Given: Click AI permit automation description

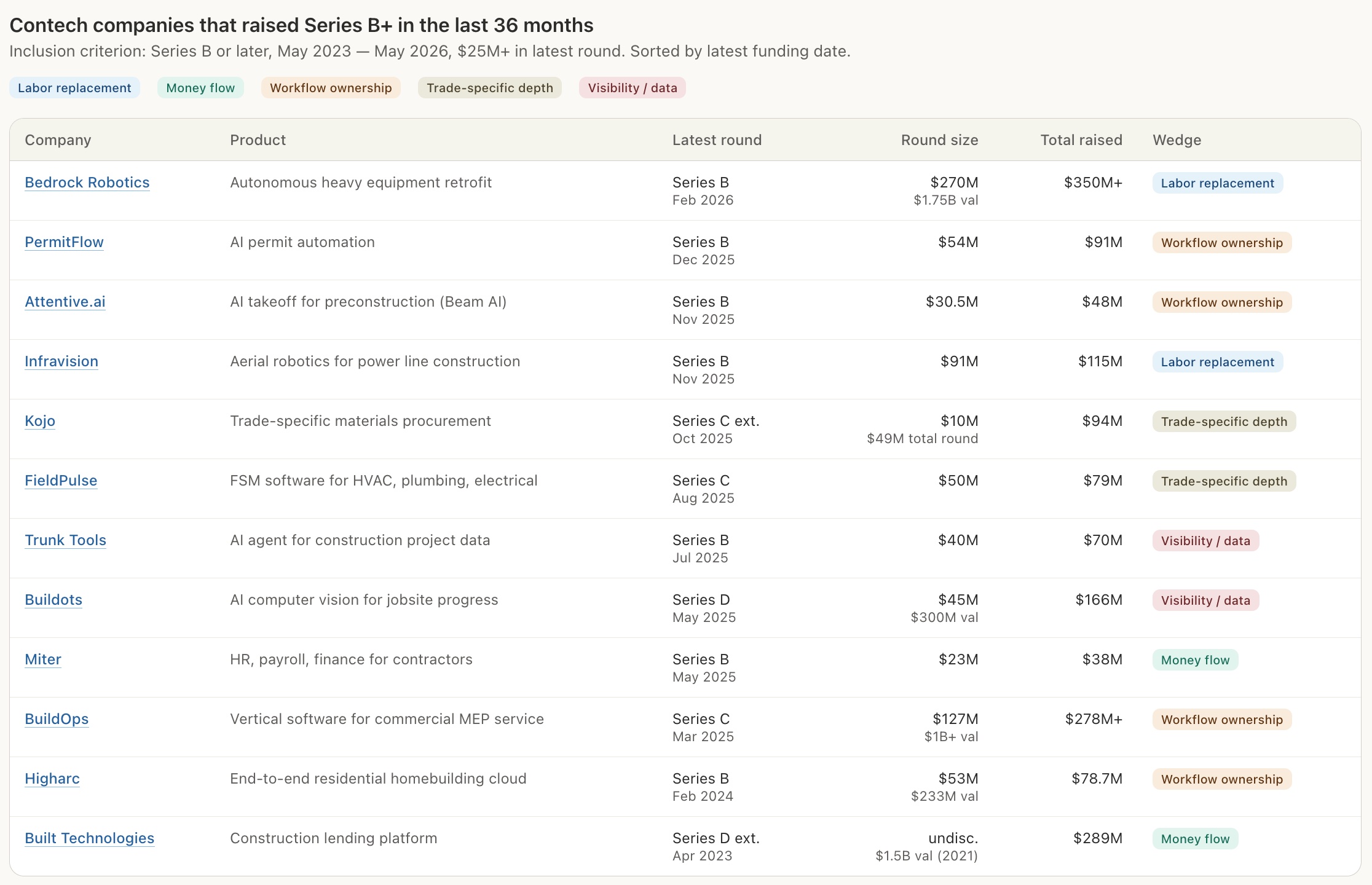Looking at the screenshot, I should click(302, 242).
